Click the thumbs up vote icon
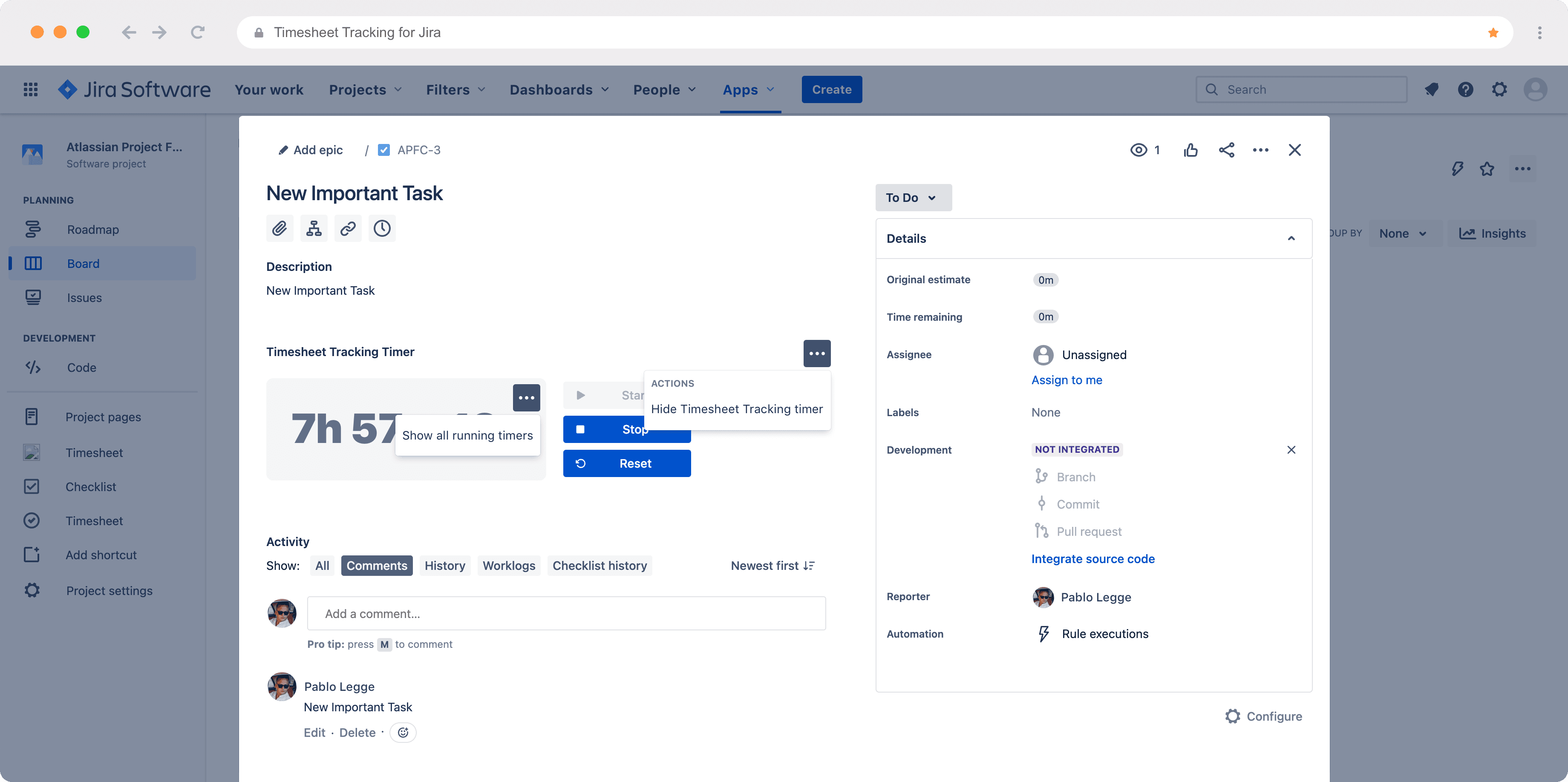The height and width of the screenshot is (782, 1568). (1190, 149)
